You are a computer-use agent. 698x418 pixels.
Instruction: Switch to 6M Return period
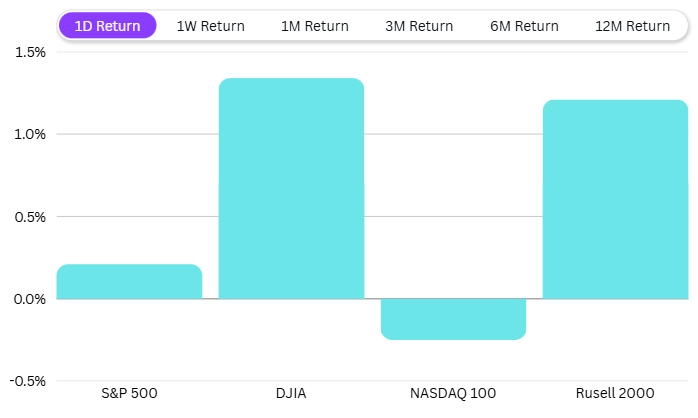tap(524, 26)
